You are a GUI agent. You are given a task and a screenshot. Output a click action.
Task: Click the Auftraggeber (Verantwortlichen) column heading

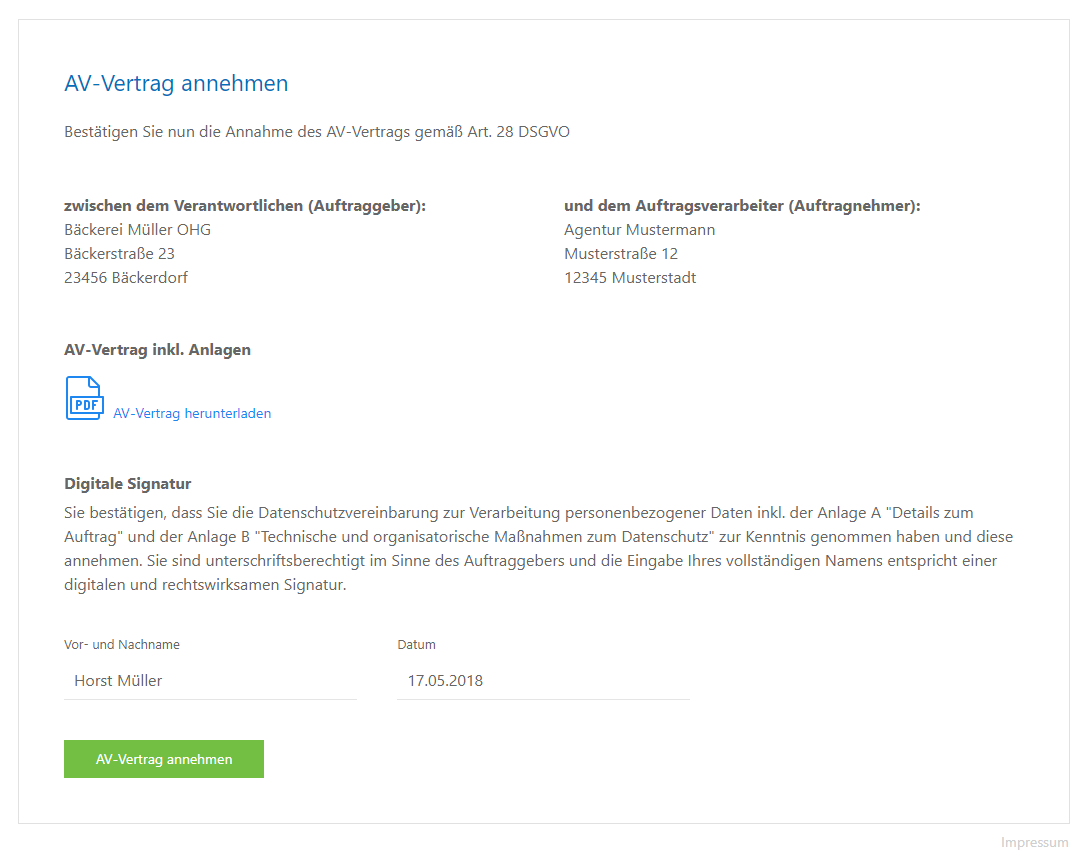coord(245,206)
